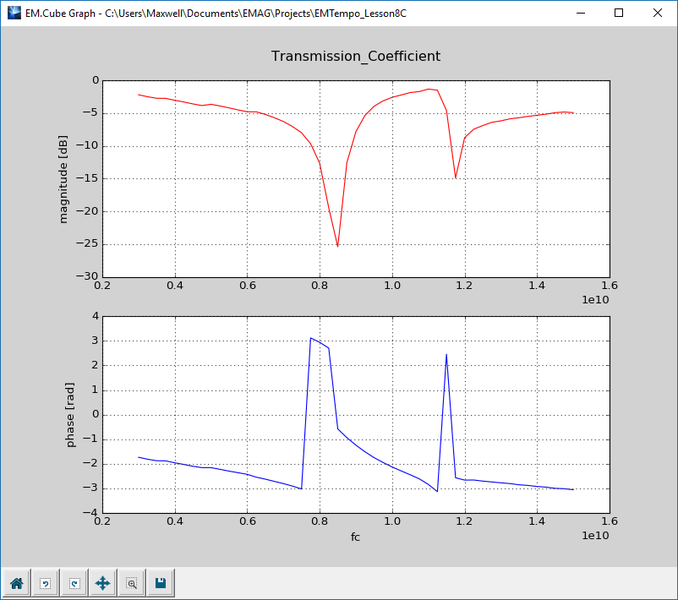The image size is (678, 600).
Task: Go back to previous view
Action: [x=45, y=584]
